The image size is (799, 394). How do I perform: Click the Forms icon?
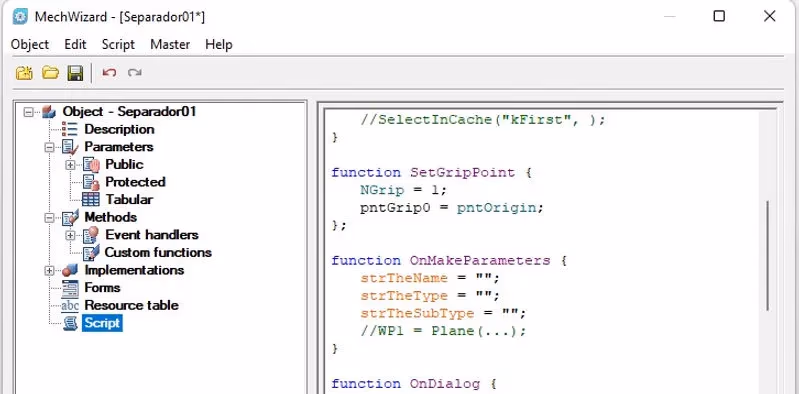(70, 288)
